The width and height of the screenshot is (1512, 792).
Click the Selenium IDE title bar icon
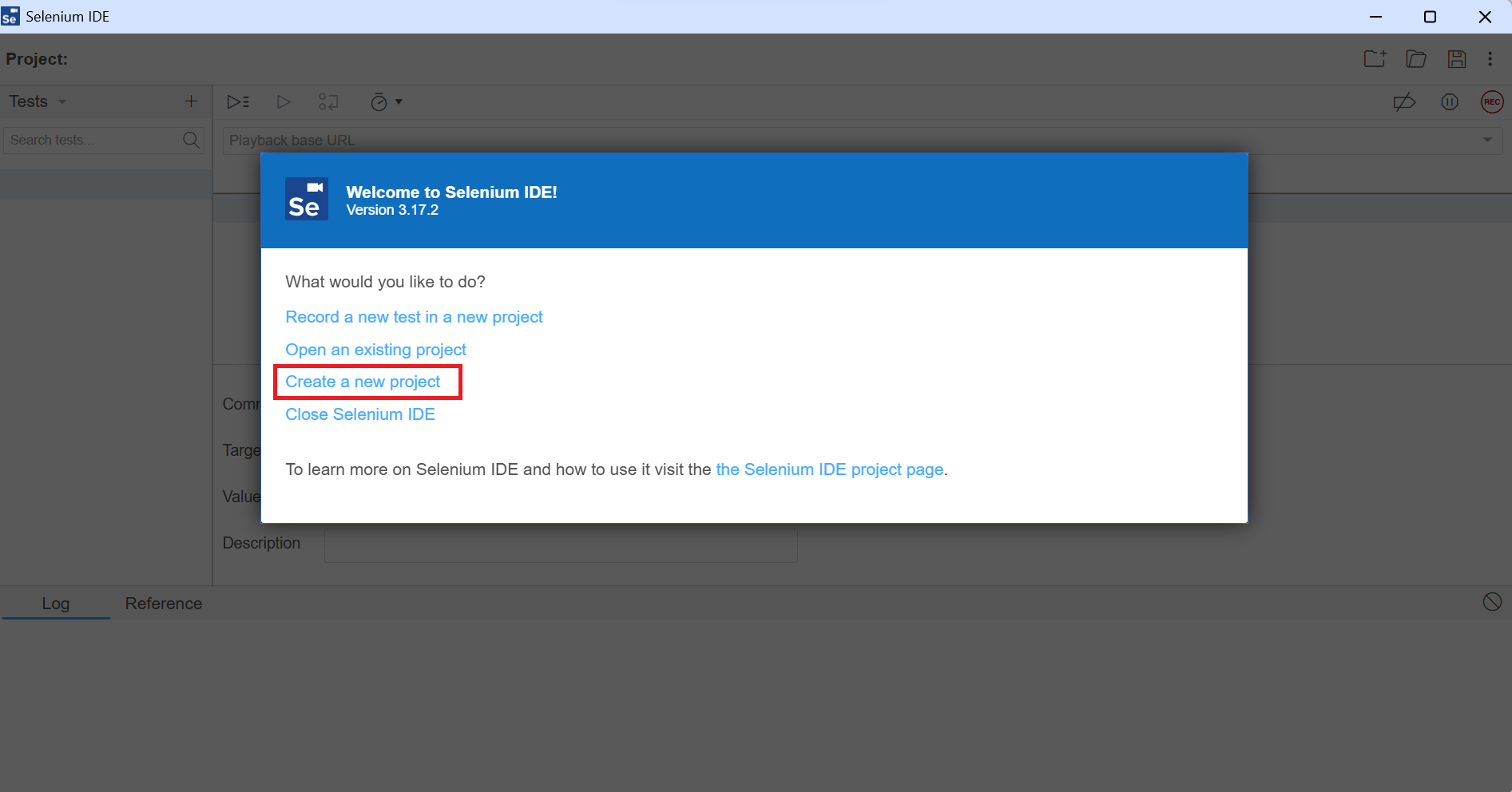click(x=10, y=17)
